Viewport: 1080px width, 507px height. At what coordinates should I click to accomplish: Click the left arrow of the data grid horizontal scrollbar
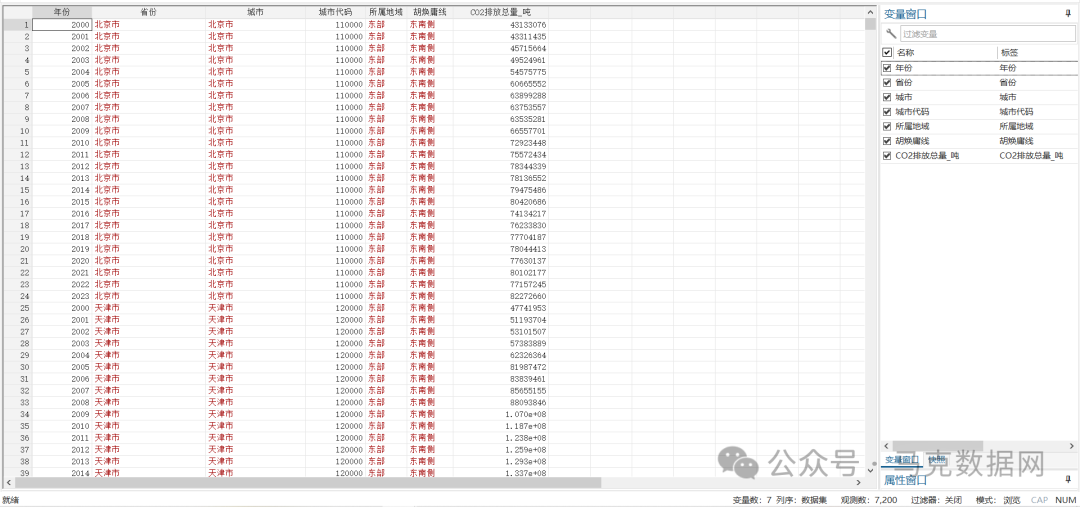(x=8, y=482)
